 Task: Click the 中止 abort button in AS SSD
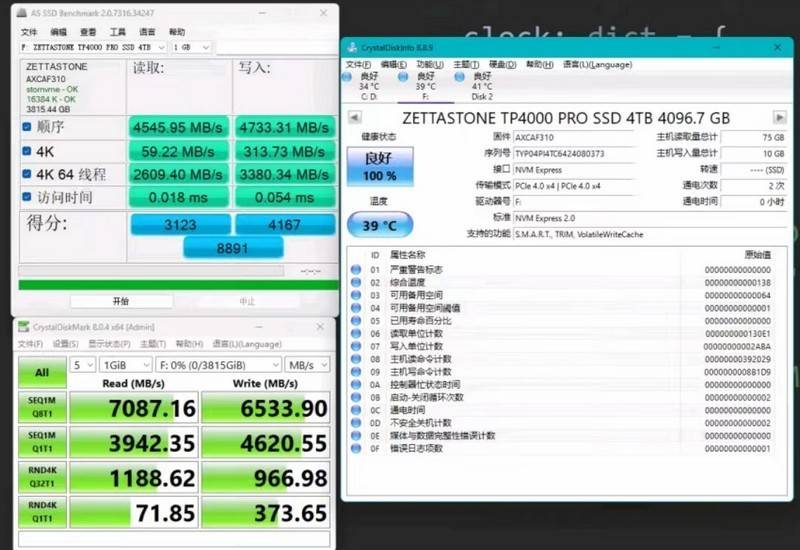[x=247, y=301]
